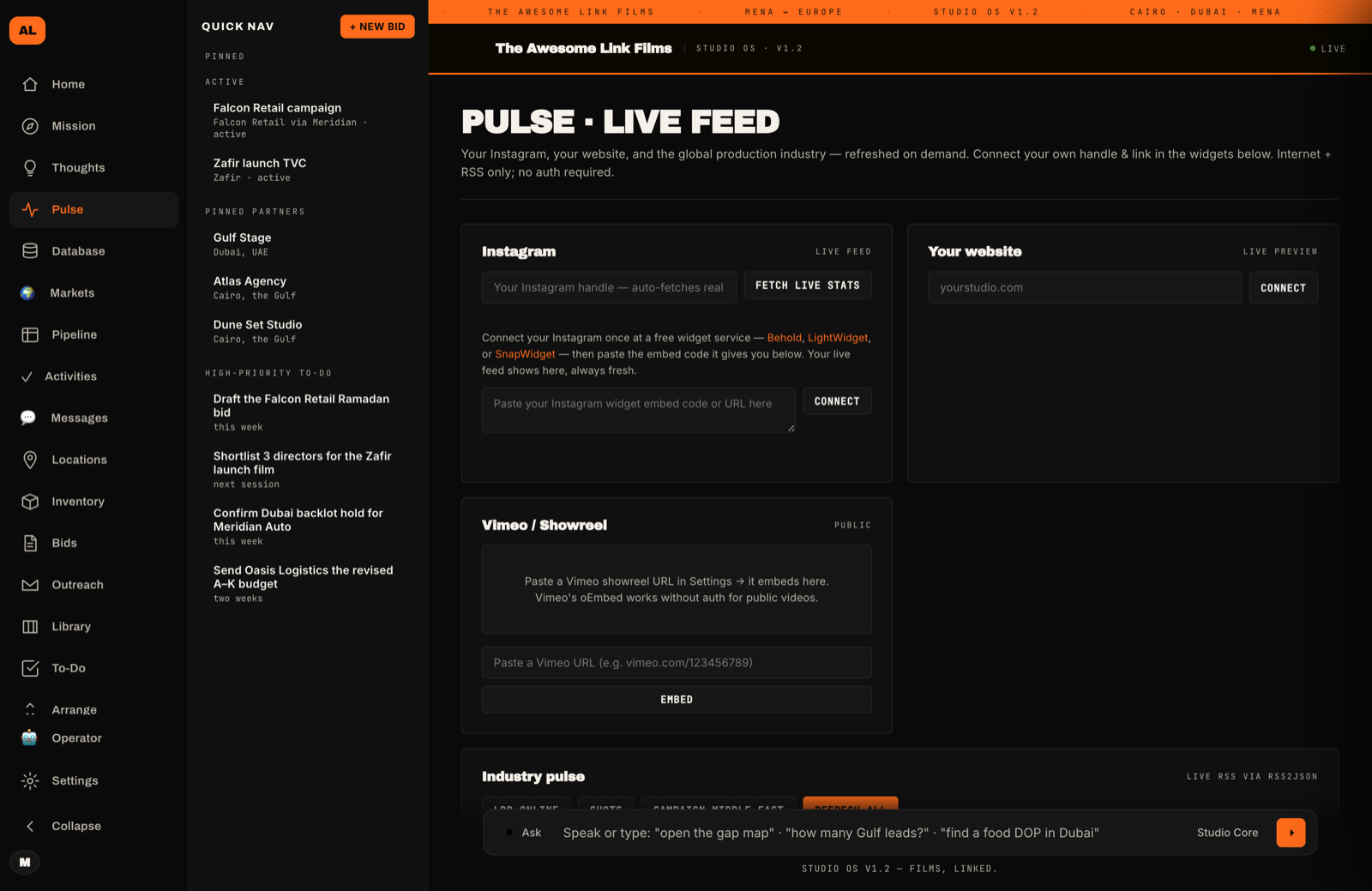Open Thoughts lightbulb icon

click(30, 168)
